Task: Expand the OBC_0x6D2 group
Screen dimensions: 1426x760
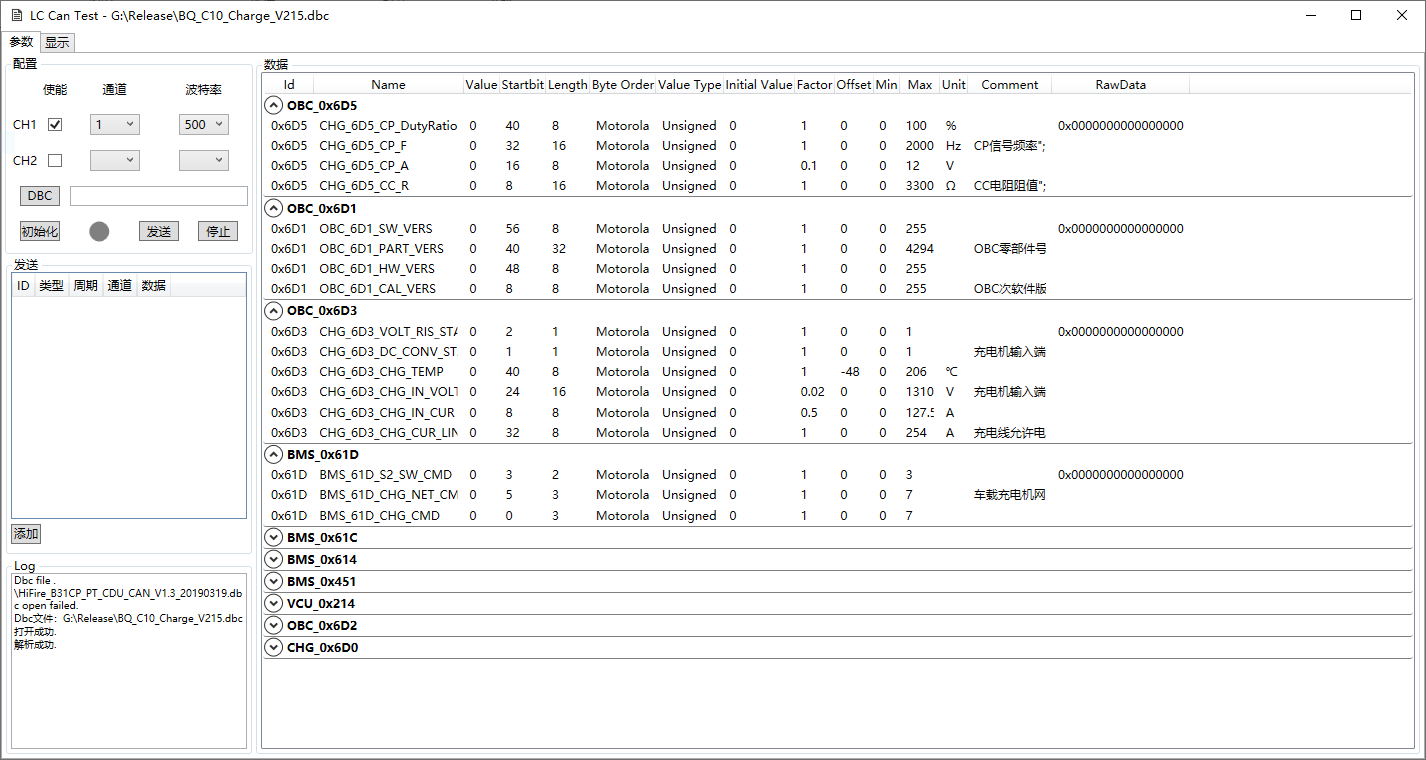Action: [273, 625]
